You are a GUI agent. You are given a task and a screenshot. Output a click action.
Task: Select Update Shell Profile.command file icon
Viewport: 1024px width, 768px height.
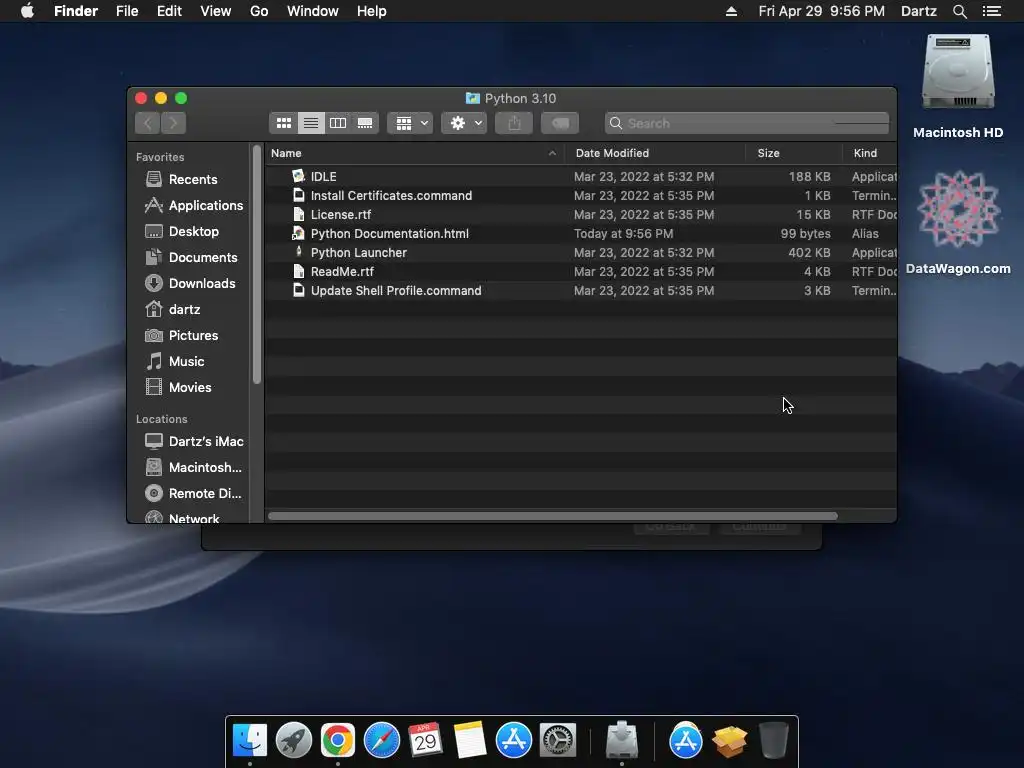(298, 290)
